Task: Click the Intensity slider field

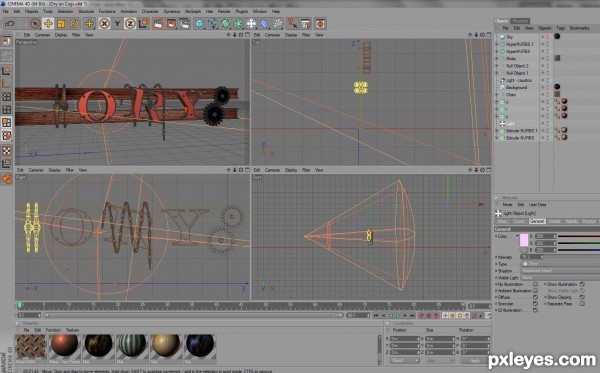Action: click(x=532, y=257)
